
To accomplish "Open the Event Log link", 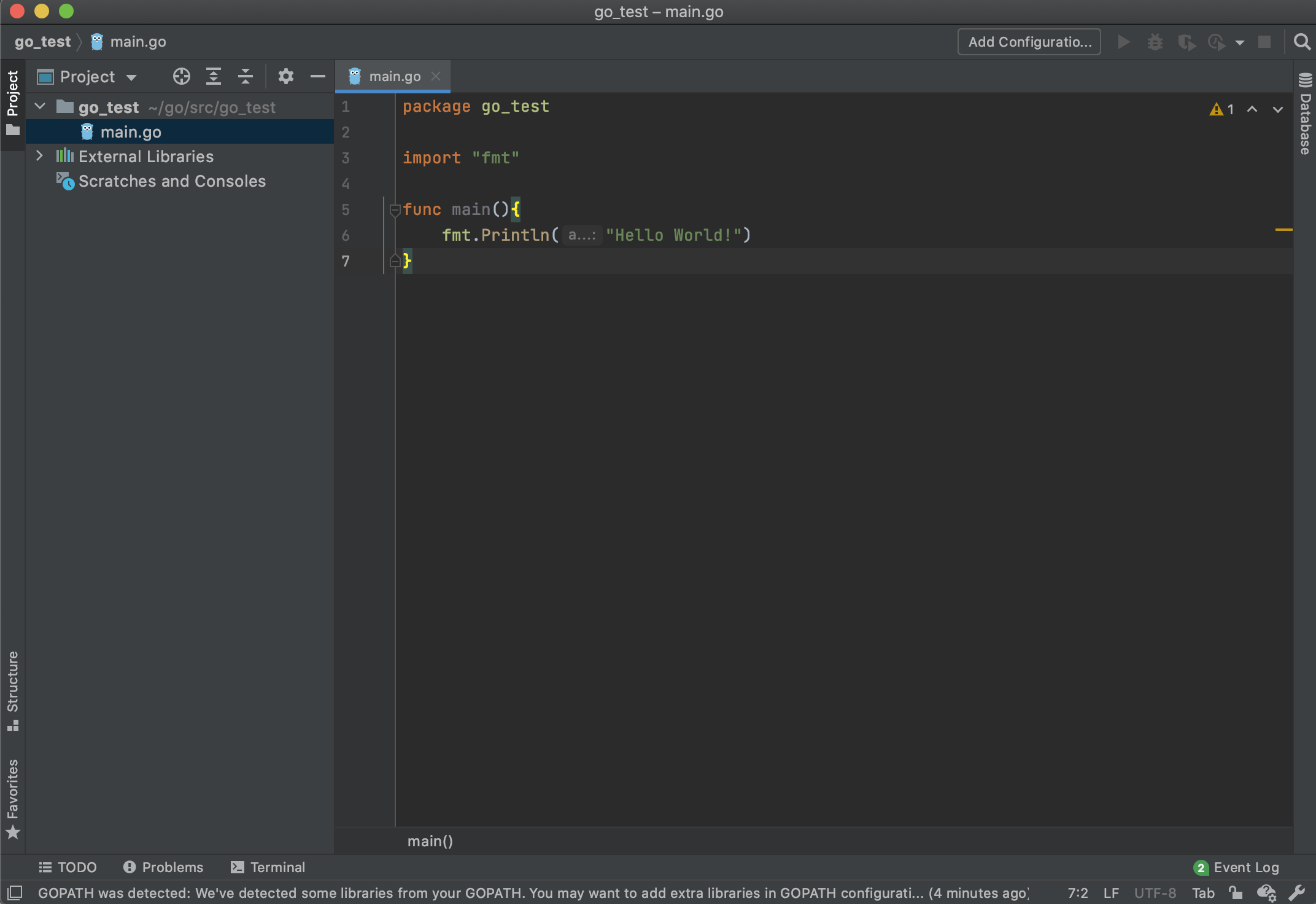I will (x=1245, y=867).
